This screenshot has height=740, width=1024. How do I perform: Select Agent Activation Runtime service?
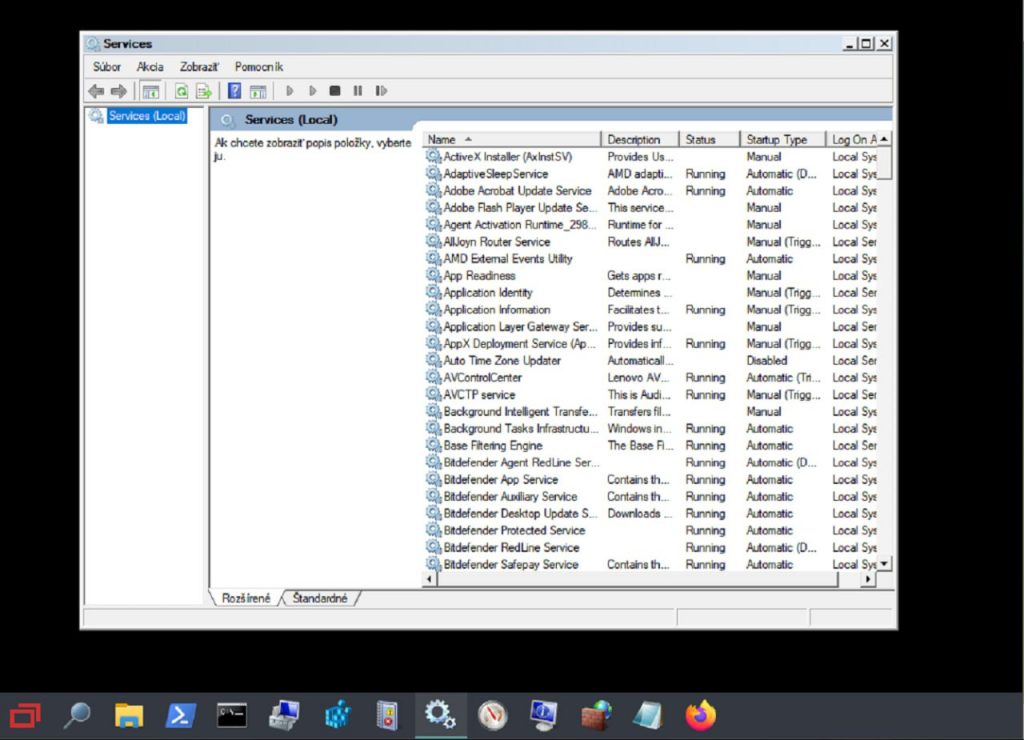pos(650,225)
